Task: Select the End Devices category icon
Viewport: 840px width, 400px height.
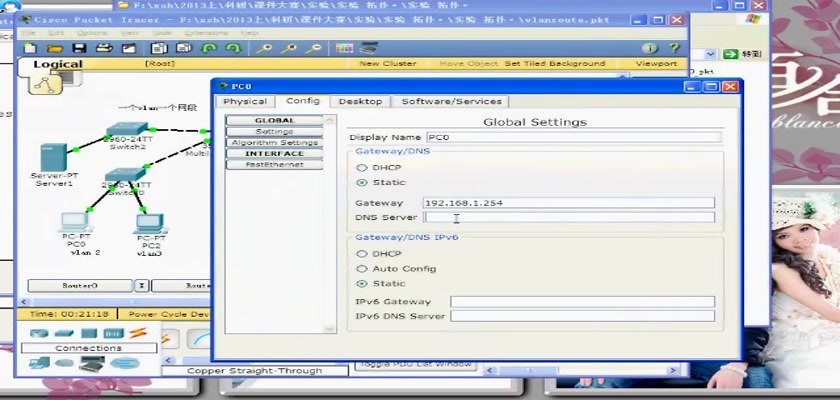Action: coord(39,363)
